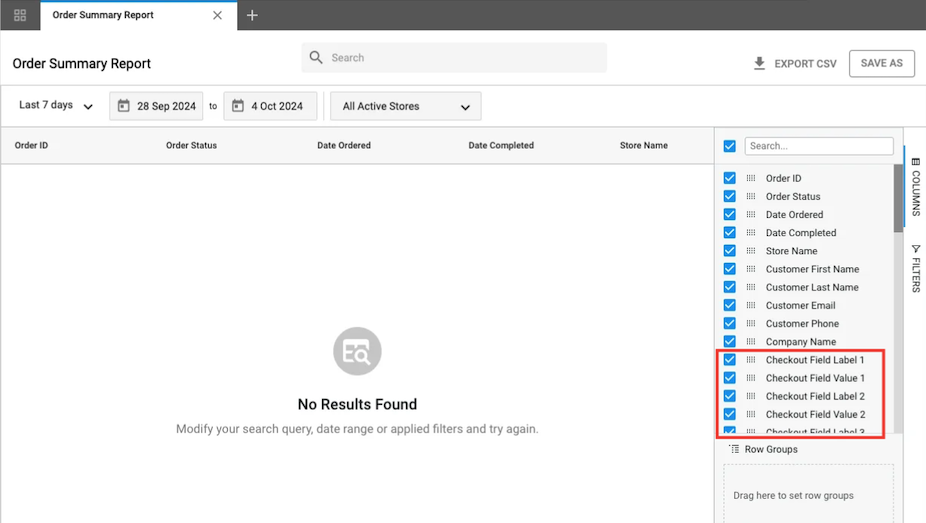The image size is (926, 523).
Task: Expand the Last 7 days dropdown
Action: (x=56, y=106)
